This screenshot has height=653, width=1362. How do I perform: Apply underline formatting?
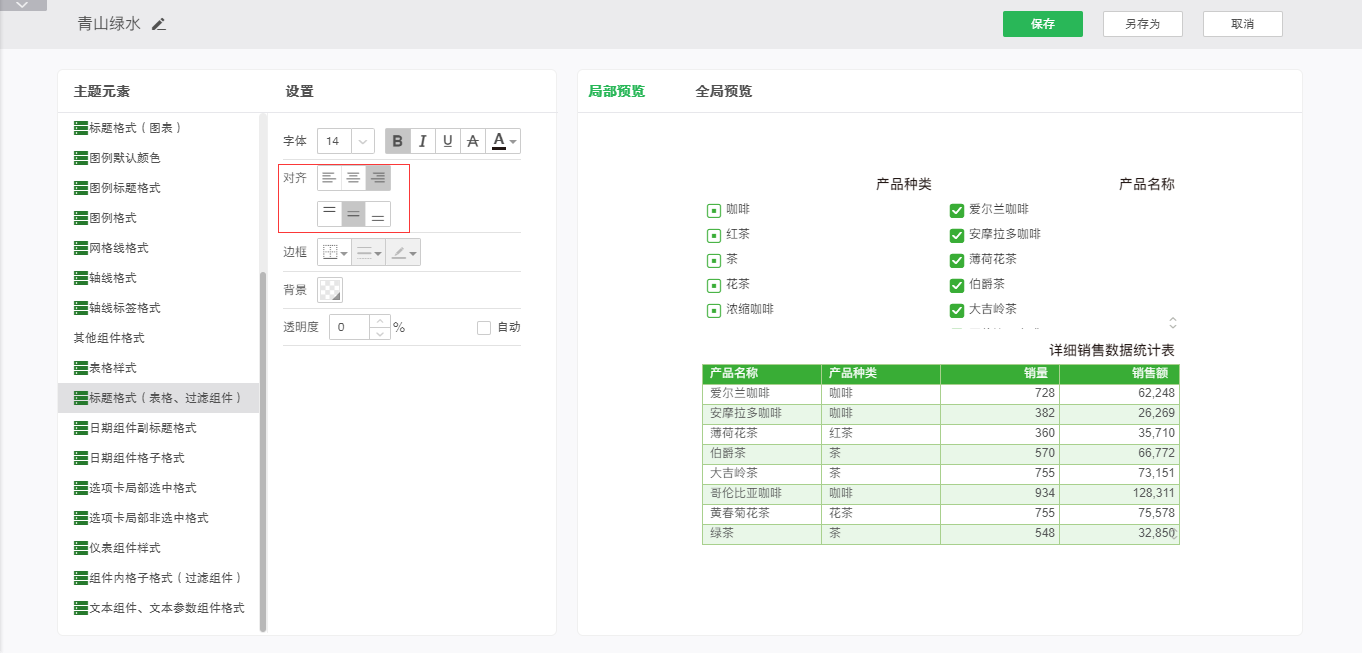[x=448, y=141]
